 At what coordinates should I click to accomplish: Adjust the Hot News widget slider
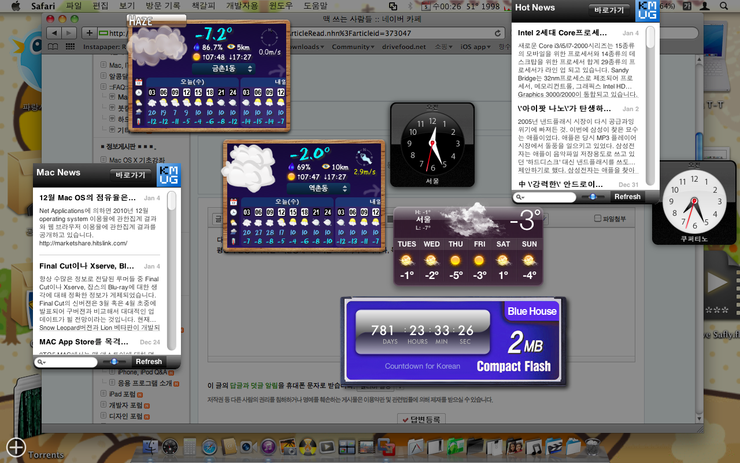click(x=593, y=196)
